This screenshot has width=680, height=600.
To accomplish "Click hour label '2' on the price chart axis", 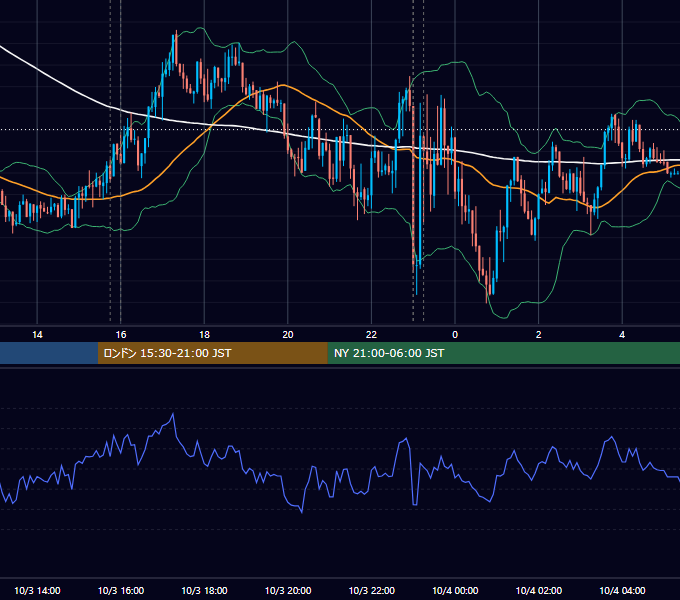I will tap(539, 335).
